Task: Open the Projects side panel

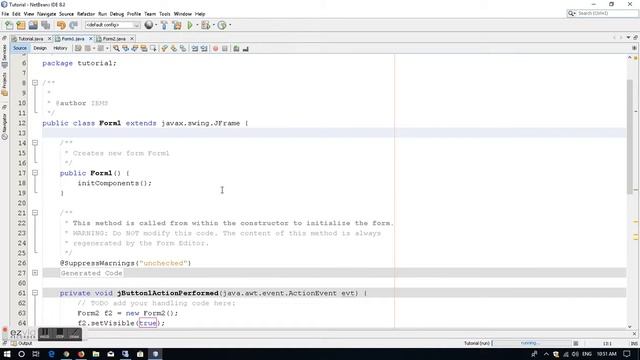Action: click(4, 84)
